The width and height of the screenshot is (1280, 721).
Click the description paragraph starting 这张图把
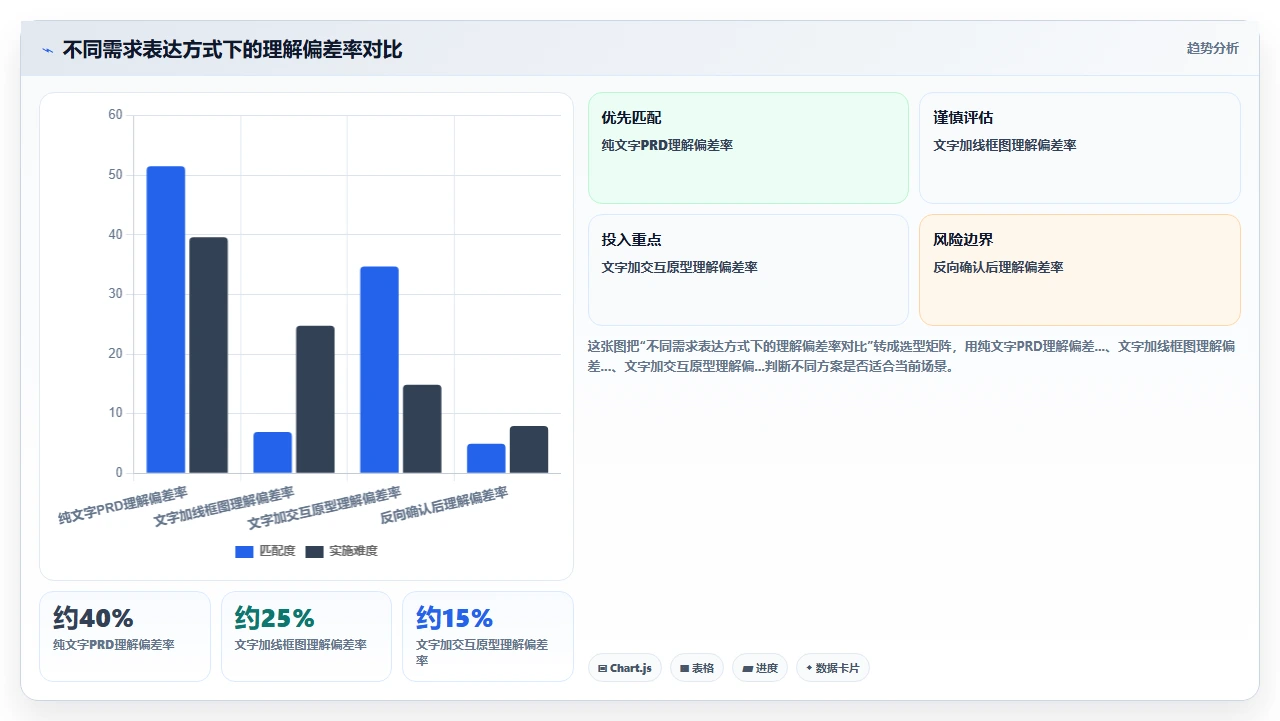click(x=912, y=356)
